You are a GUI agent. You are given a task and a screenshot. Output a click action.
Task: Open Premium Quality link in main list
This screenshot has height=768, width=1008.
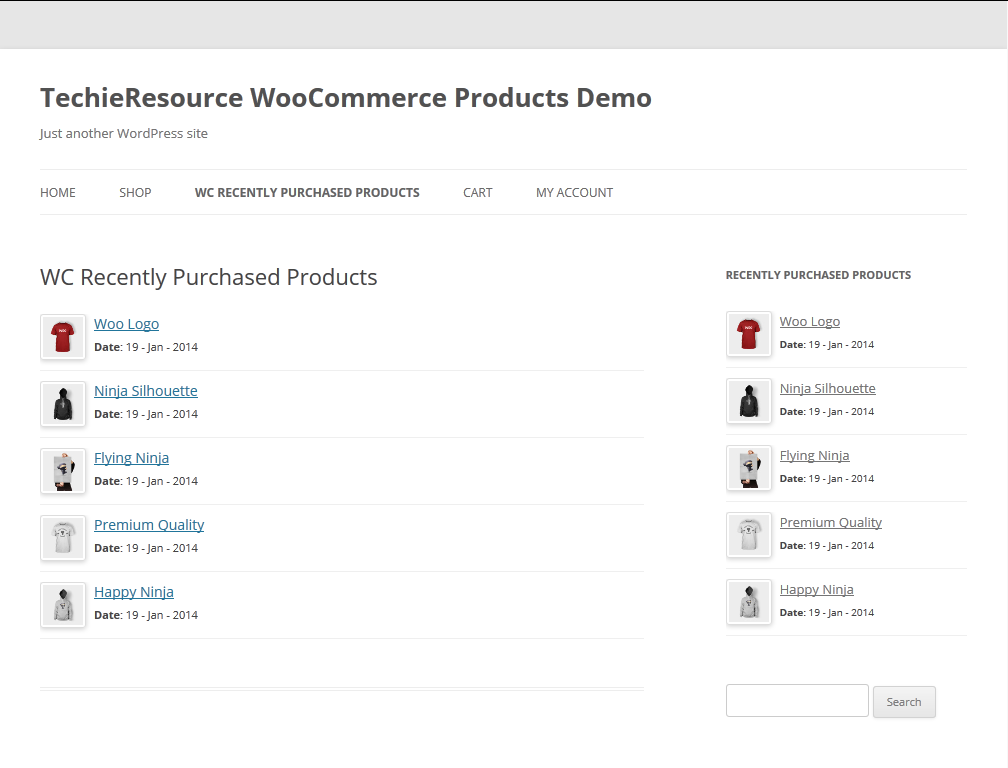[149, 525]
